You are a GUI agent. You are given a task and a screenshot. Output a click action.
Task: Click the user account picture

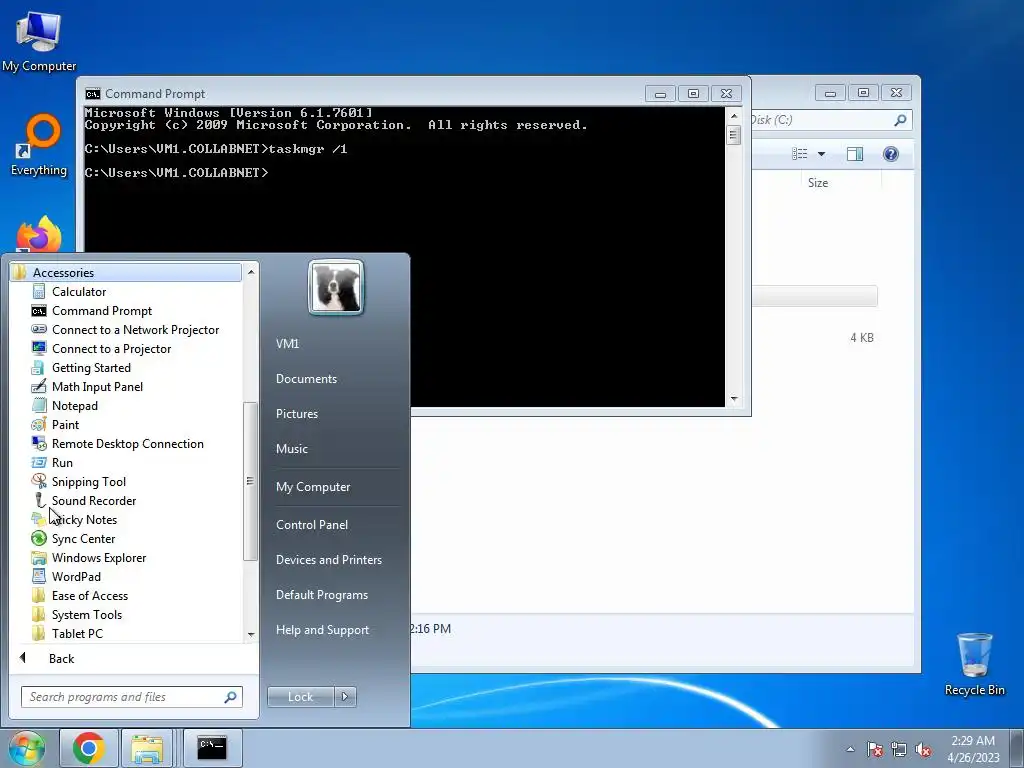(336, 287)
